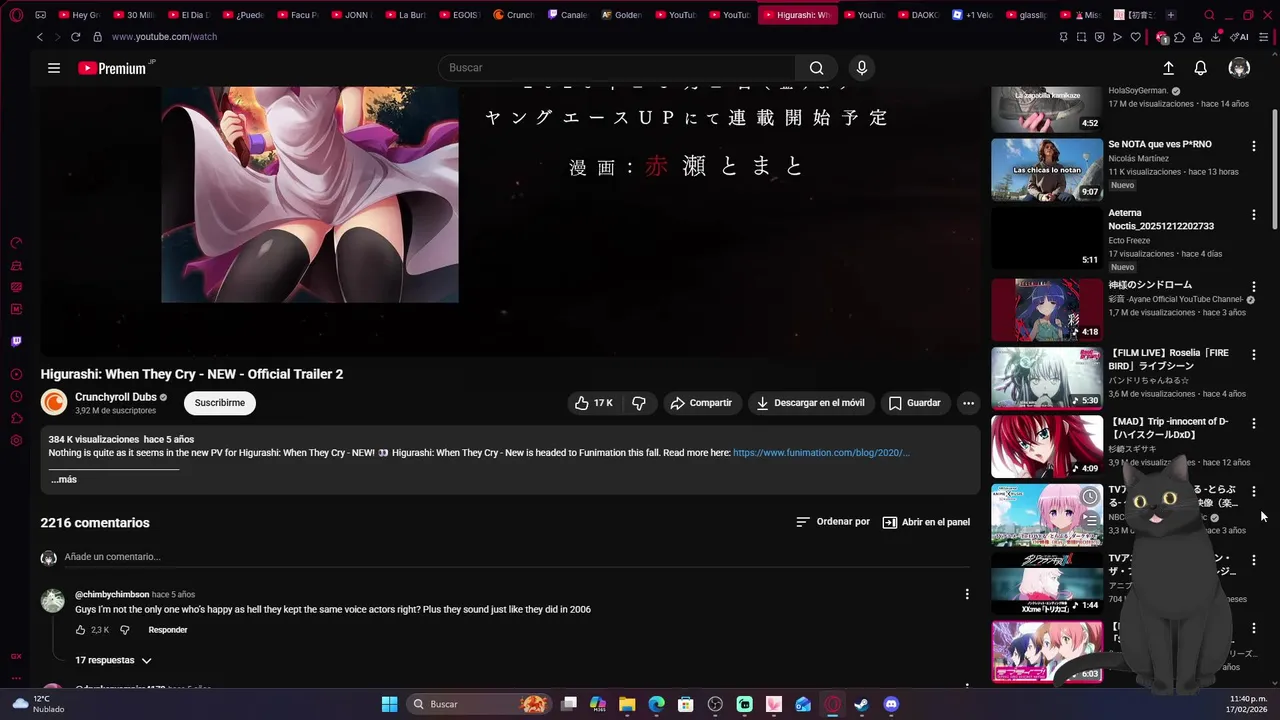The width and height of the screenshot is (1280, 720).
Task: Switch to the Crunchyroll browser tab
Action: click(513, 15)
